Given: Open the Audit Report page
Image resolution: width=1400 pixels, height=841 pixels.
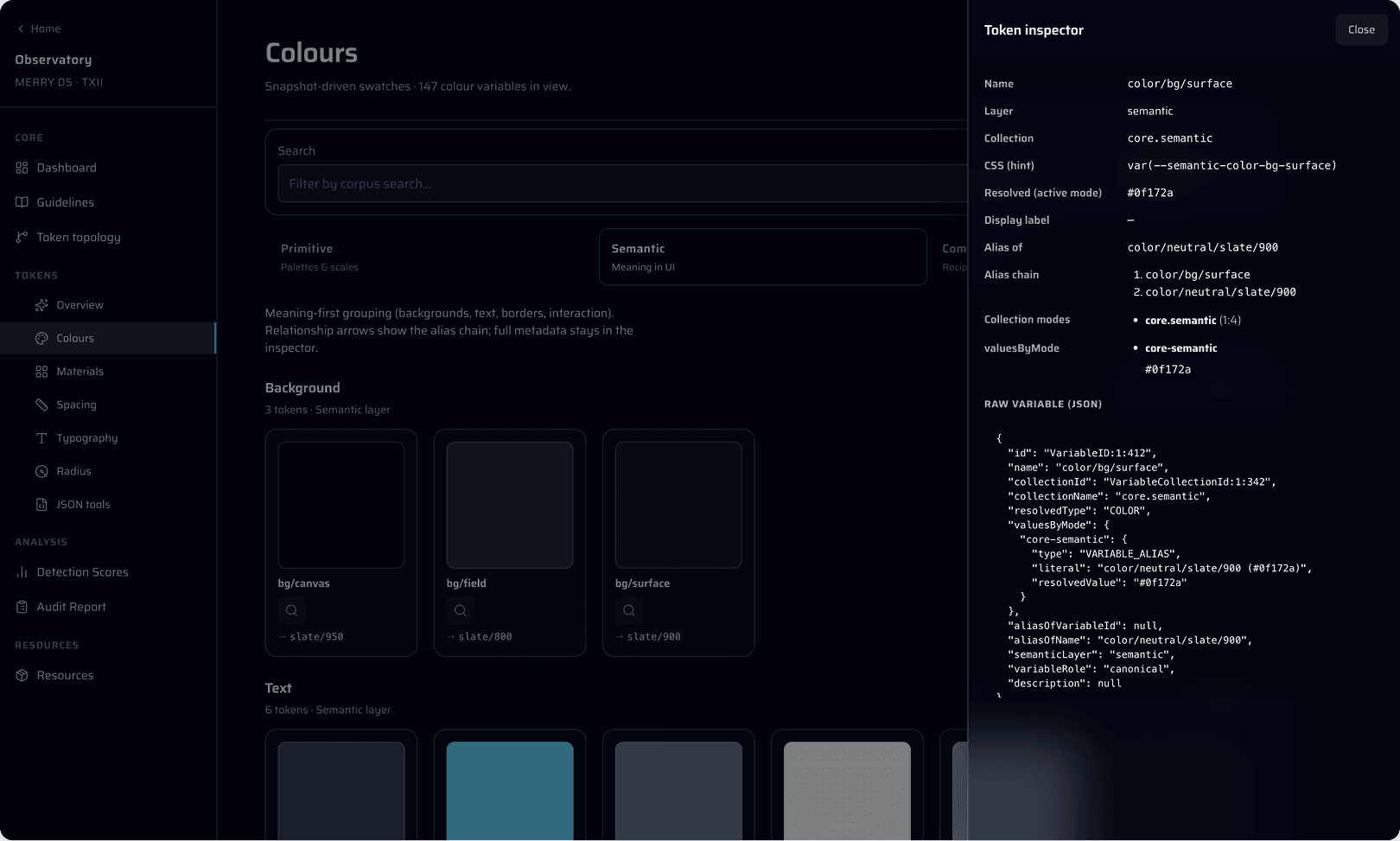Looking at the screenshot, I should point(108,607).
